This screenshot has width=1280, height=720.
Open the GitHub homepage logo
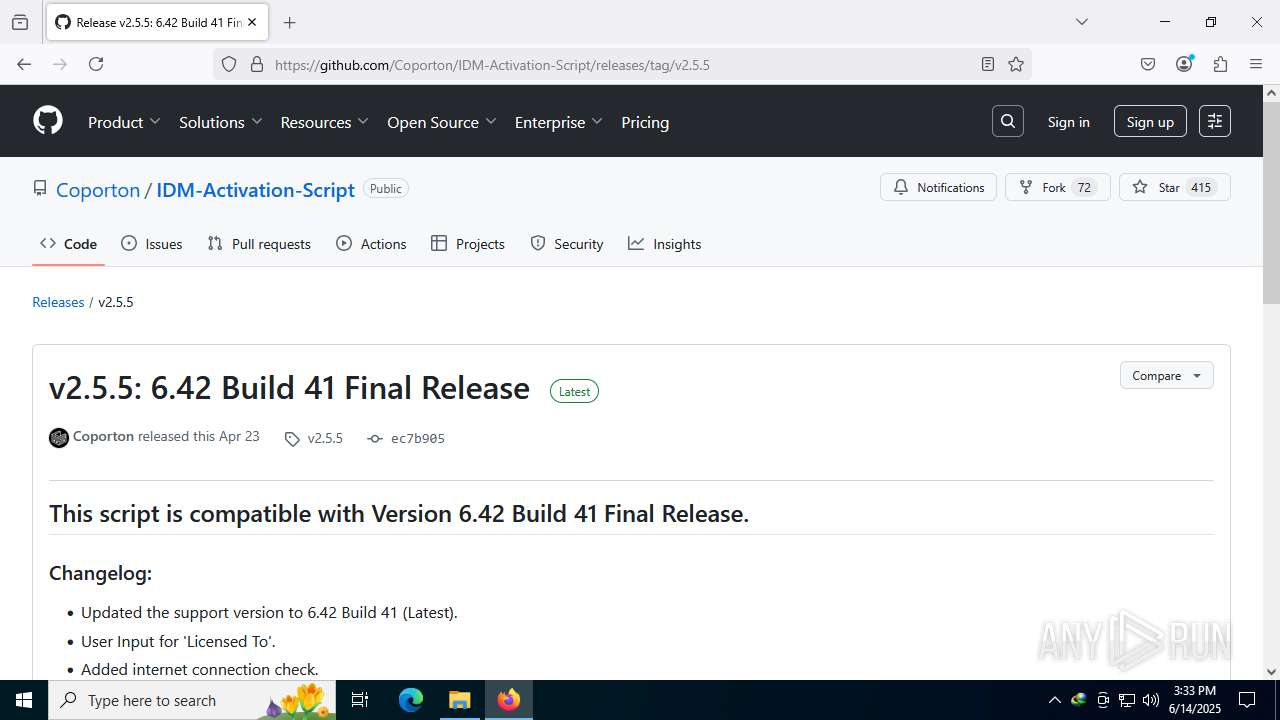(48, 121)
